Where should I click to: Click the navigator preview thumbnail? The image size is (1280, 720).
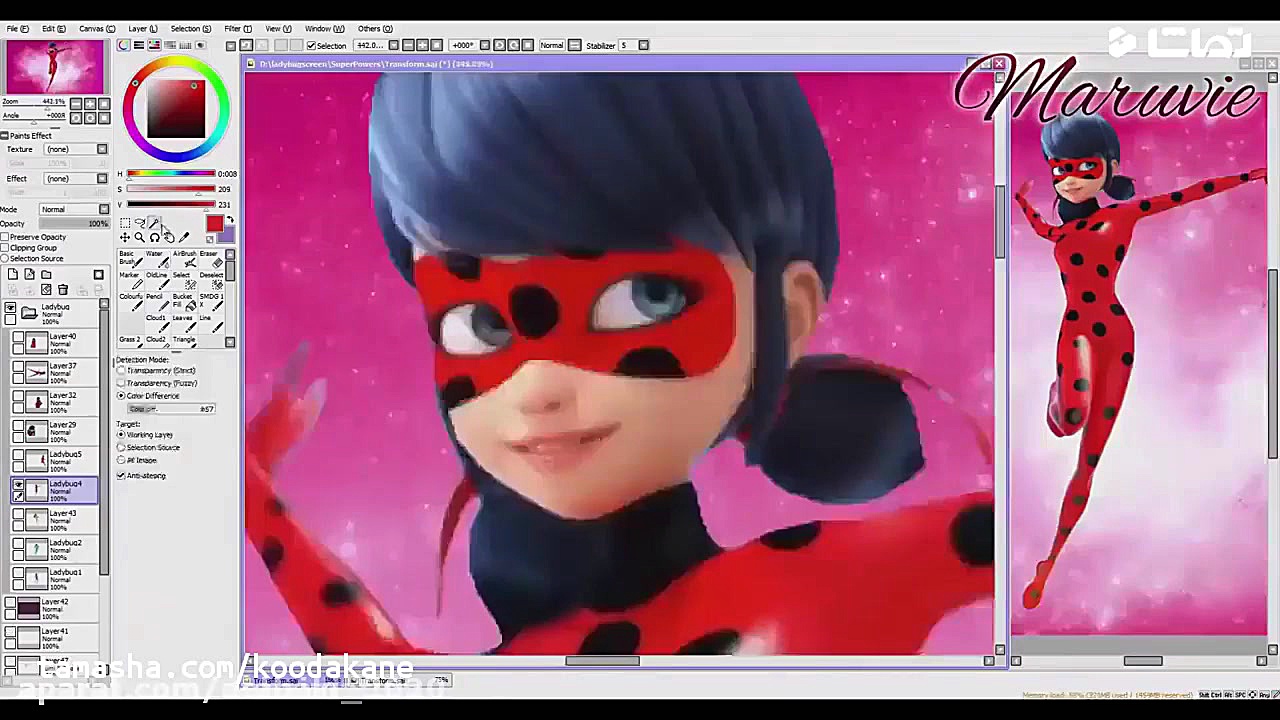coord(53,67)
